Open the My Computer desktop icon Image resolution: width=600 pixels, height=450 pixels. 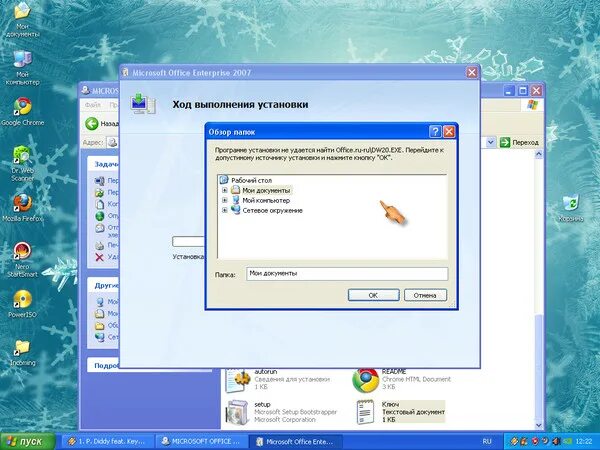[22, 59]
